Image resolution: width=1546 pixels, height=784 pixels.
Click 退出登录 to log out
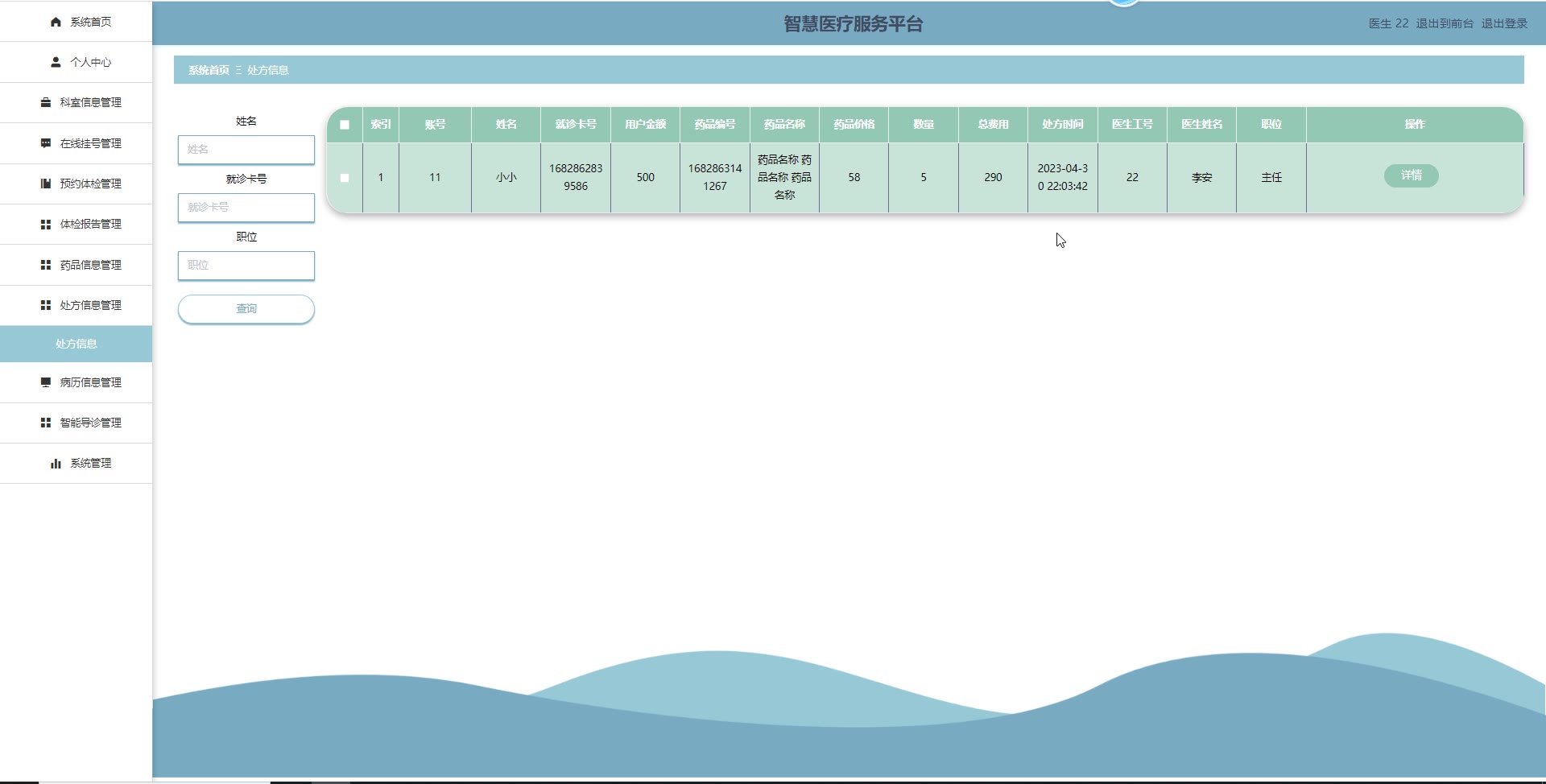[x=1504, y=23]
